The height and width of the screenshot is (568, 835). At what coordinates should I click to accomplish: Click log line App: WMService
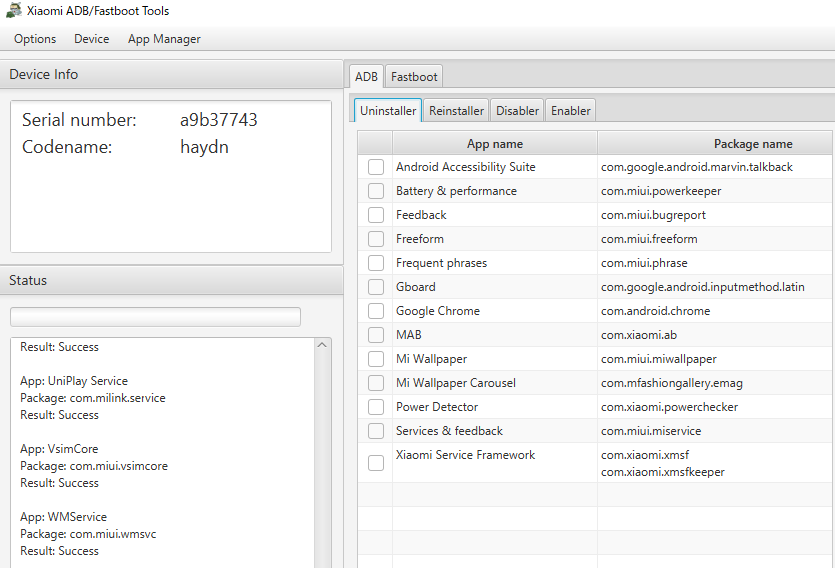(x=63, y=517)
